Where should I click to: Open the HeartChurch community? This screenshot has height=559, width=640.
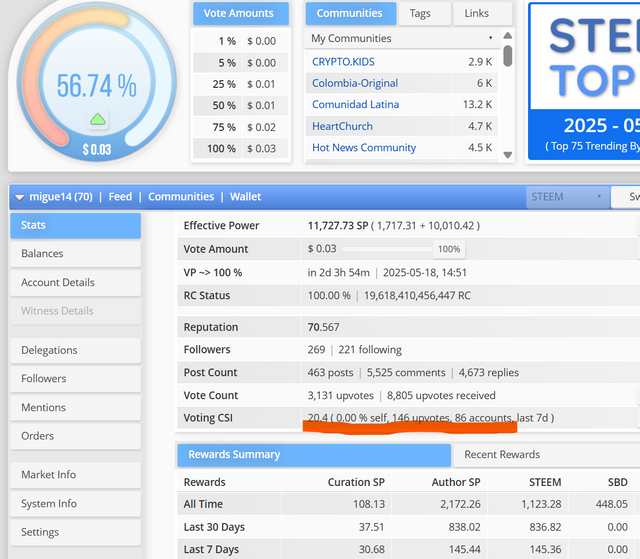click(342, 126)
